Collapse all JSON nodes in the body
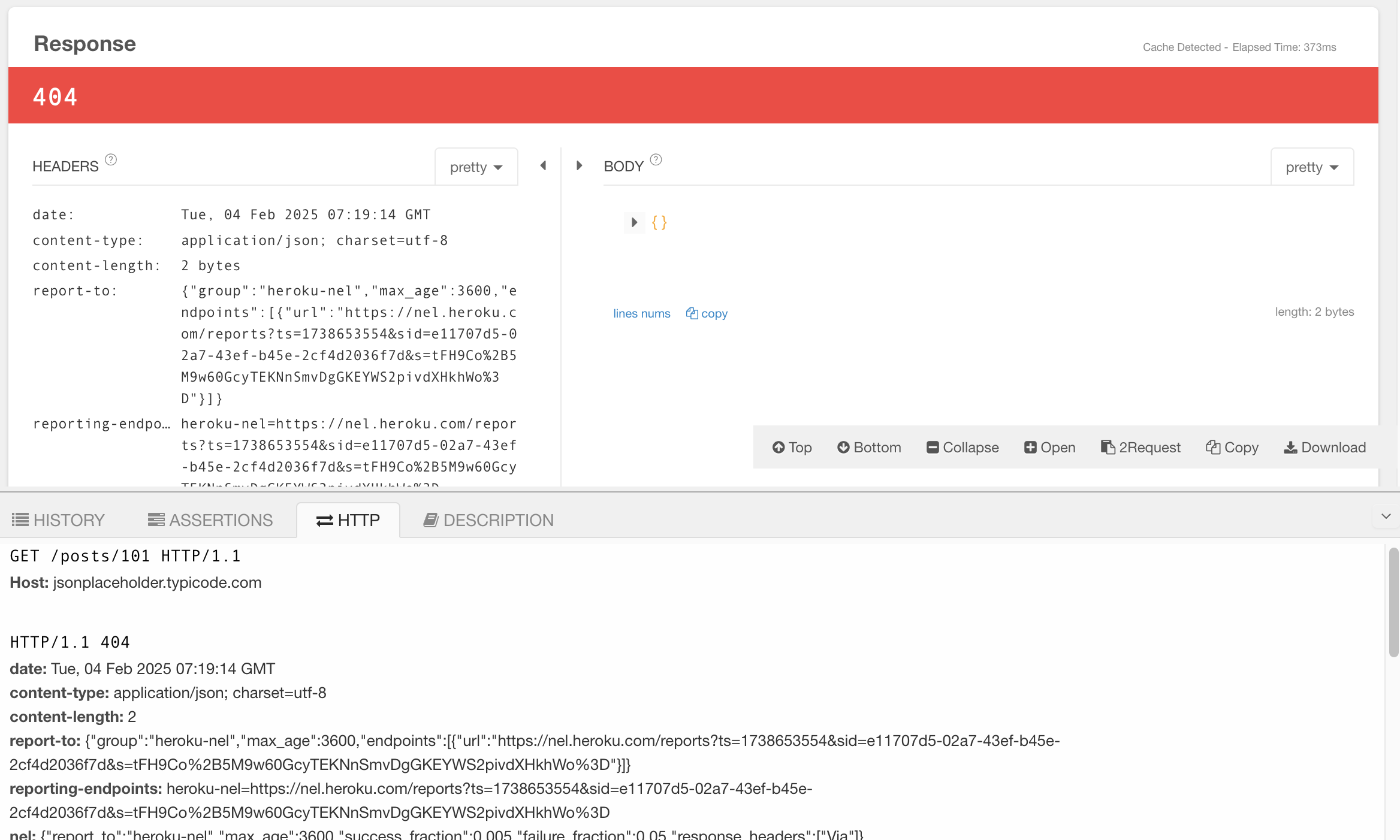The image size is (1400, 840). tap(962, 448)
